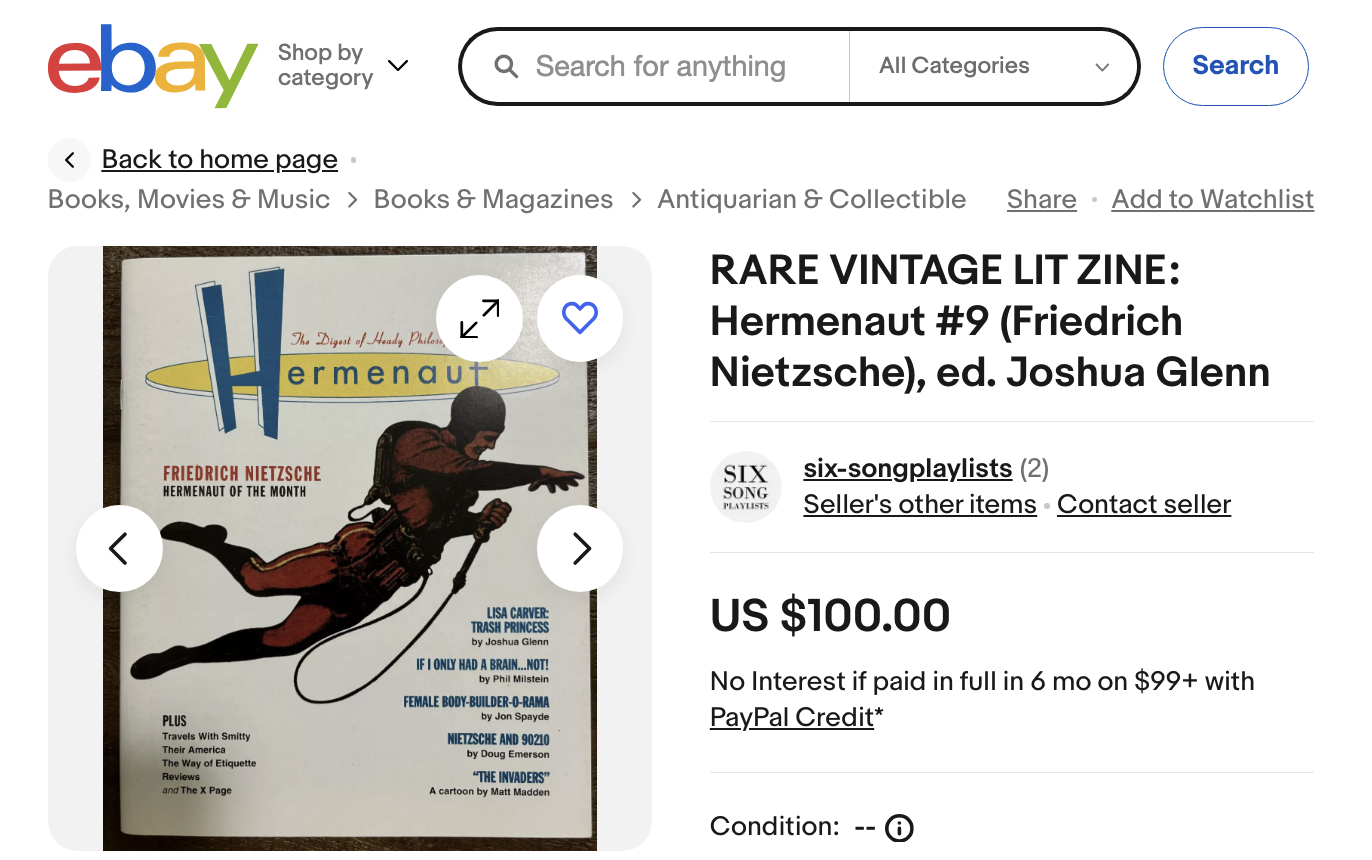Show the previous product image

click(x=119, y=548)
